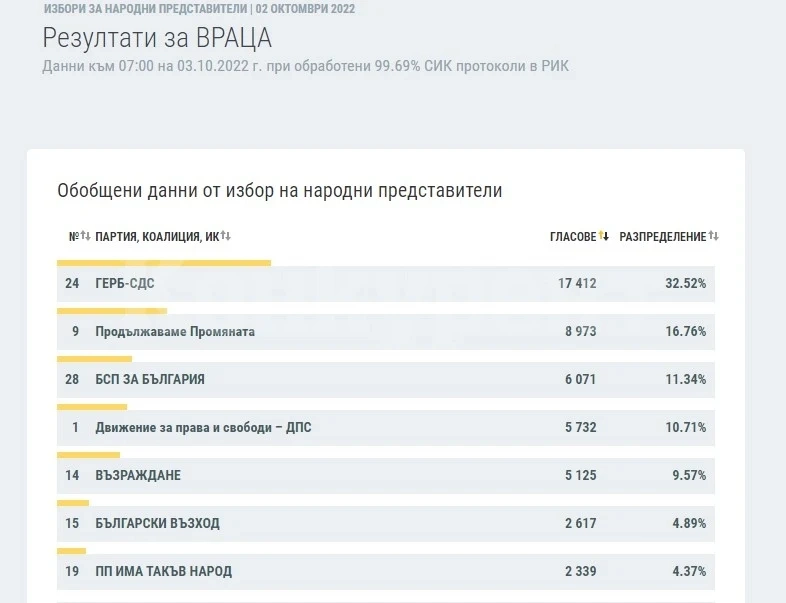Click party number 14 in ВЪЗРАЖДАНЕ row
Viewport: 786px width, 603px height.
tap(72, 475)
